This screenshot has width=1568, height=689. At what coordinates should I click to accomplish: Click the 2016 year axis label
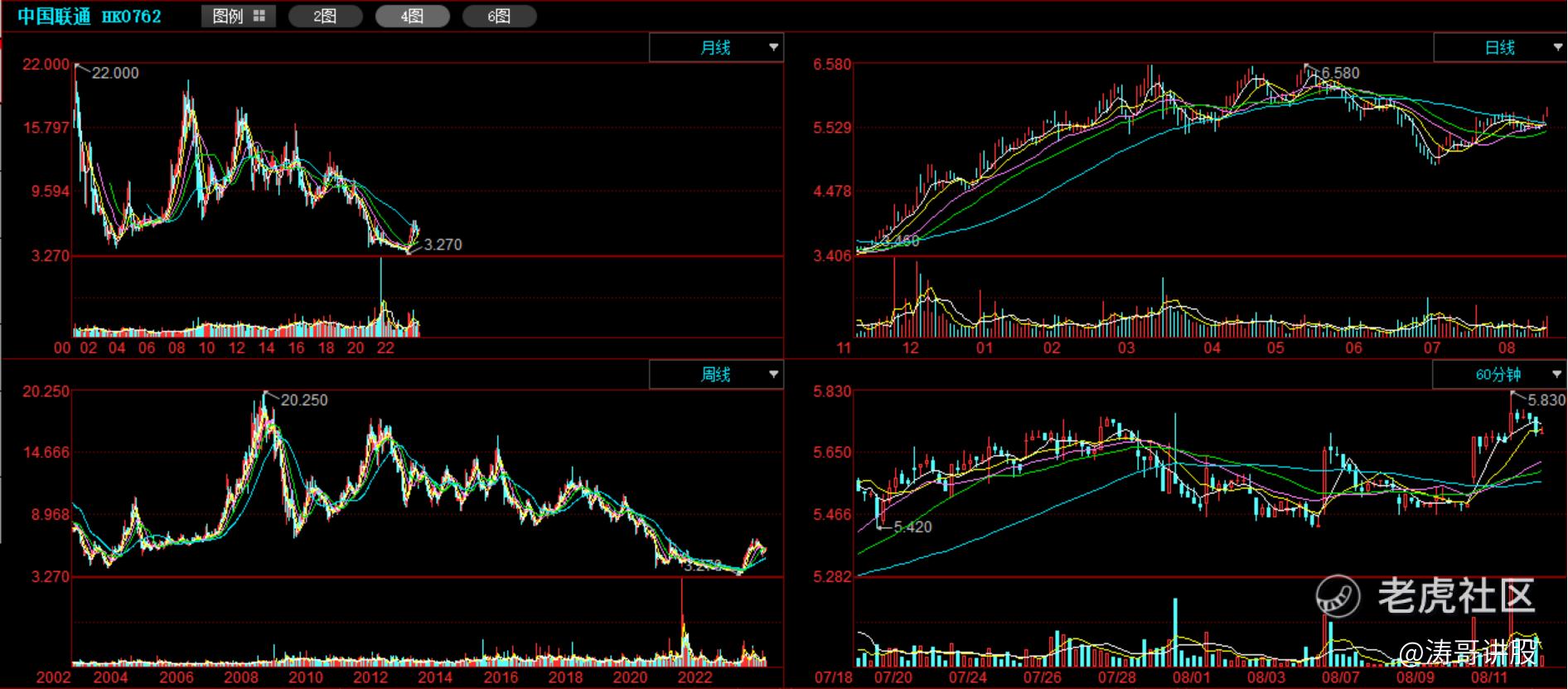click(x=501, y=677)
